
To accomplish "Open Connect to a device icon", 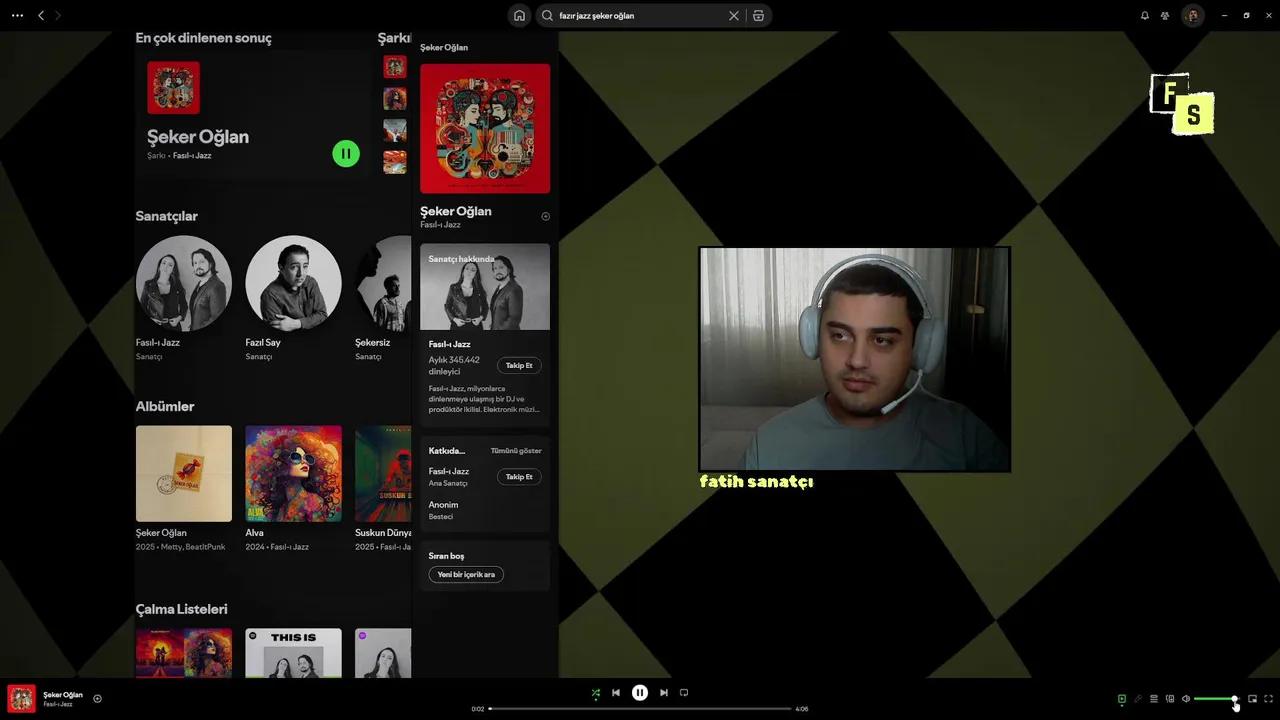I will [1170, 699].
